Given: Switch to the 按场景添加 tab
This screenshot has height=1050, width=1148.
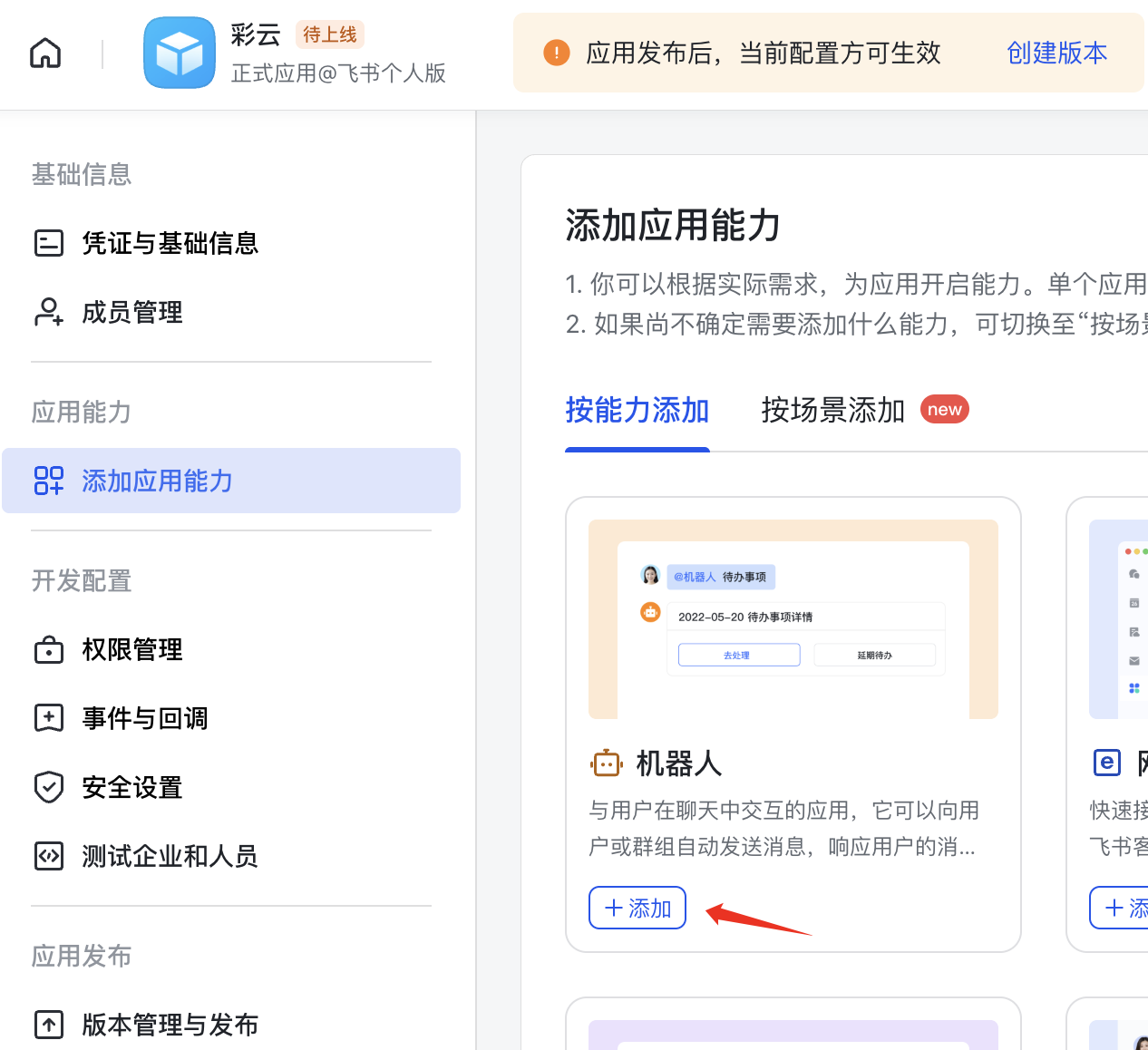Looking at the screenshot, I should tap(832, 410).
